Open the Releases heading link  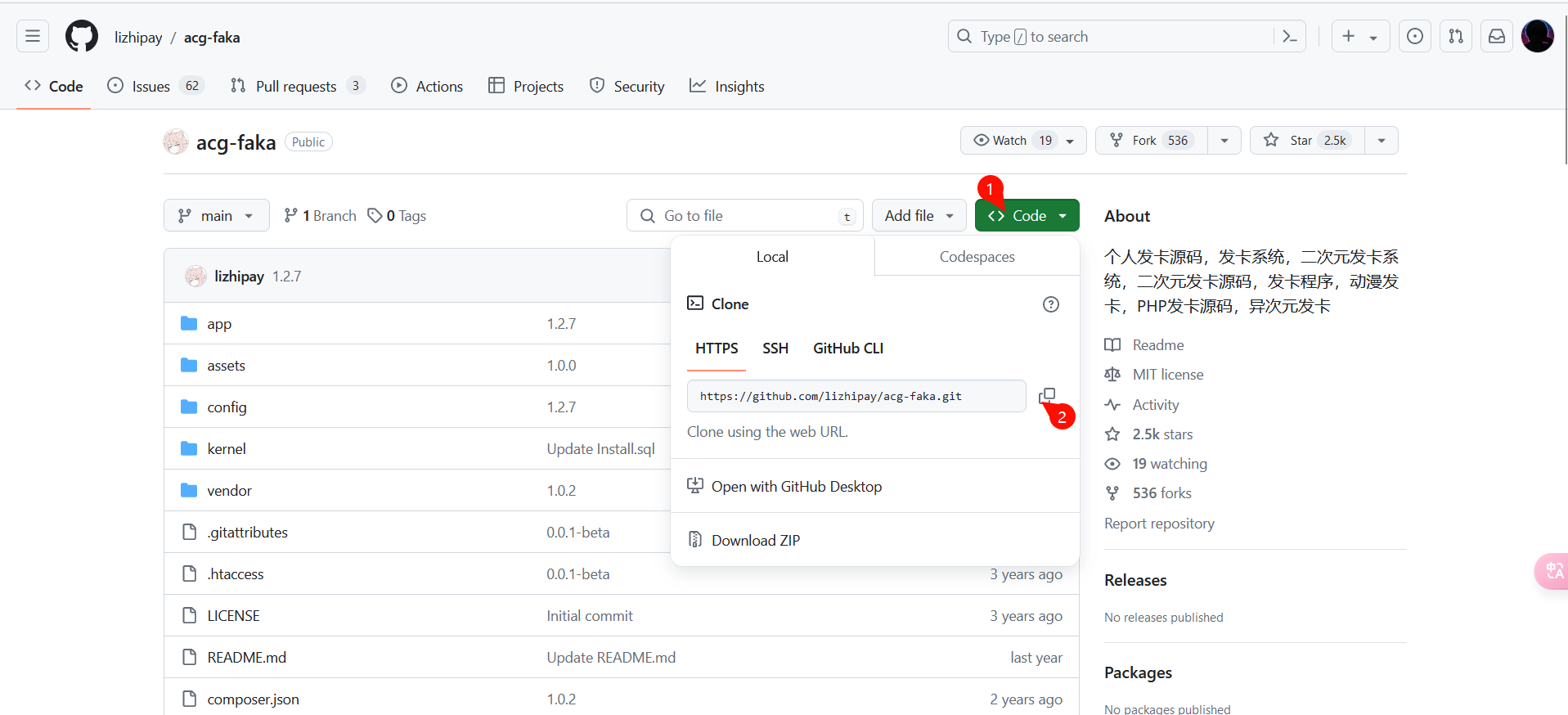pos(1135,580)
